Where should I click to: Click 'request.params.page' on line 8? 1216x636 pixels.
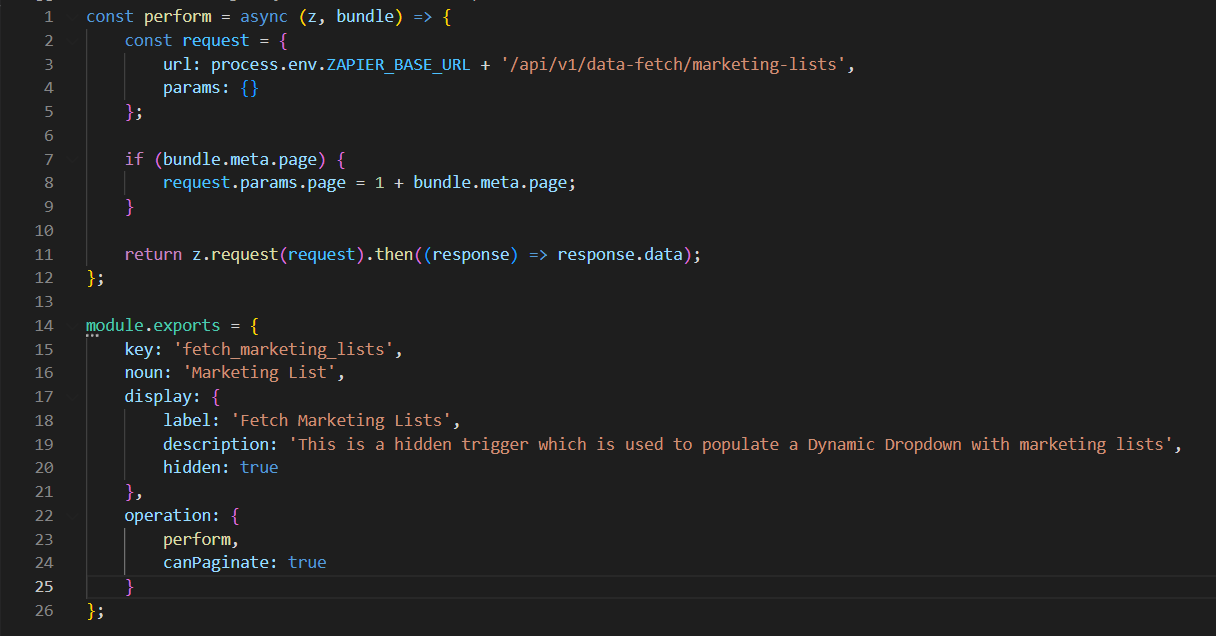click(254, 183)
